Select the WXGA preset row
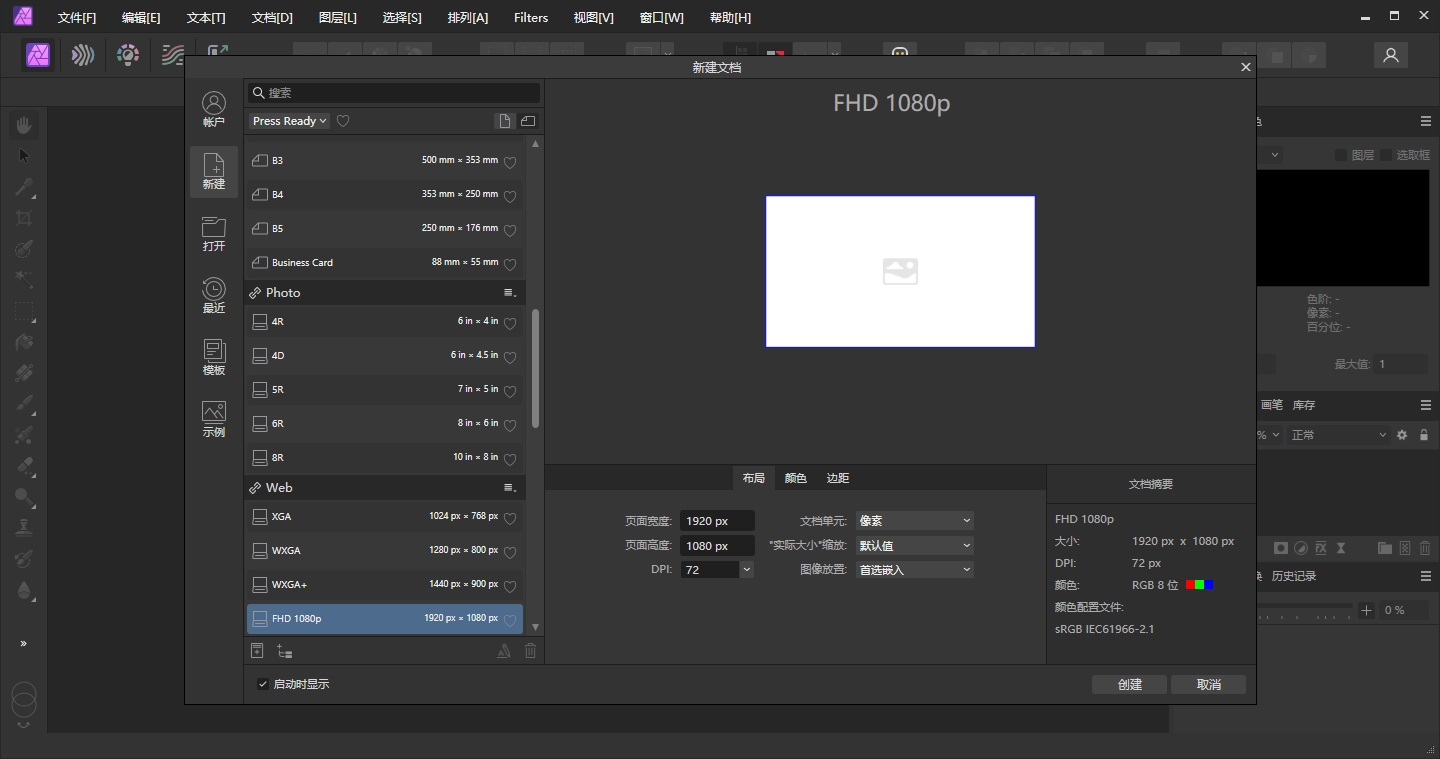The height and width of the screenshot is (759, 1440). [385, 551]
